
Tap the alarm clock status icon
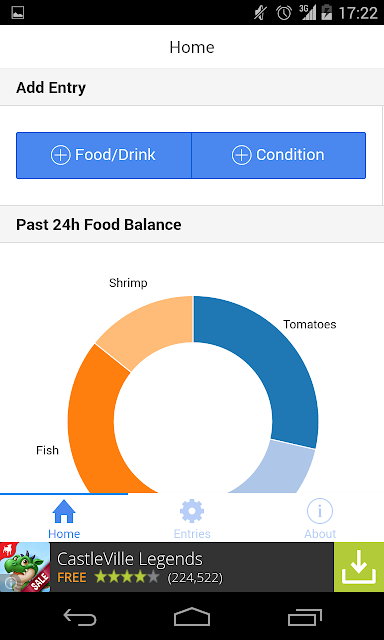pyautogui.click(x=284, y=13)
